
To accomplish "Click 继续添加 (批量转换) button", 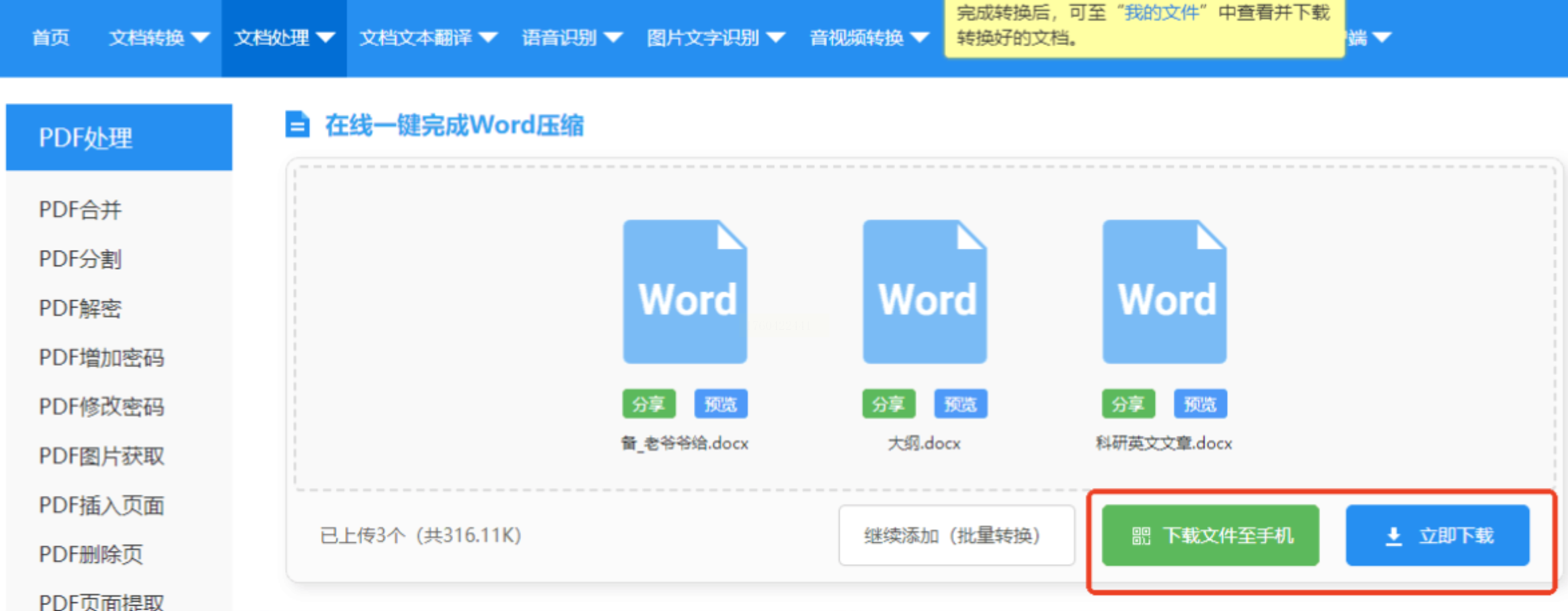I will tap(956, 535).
